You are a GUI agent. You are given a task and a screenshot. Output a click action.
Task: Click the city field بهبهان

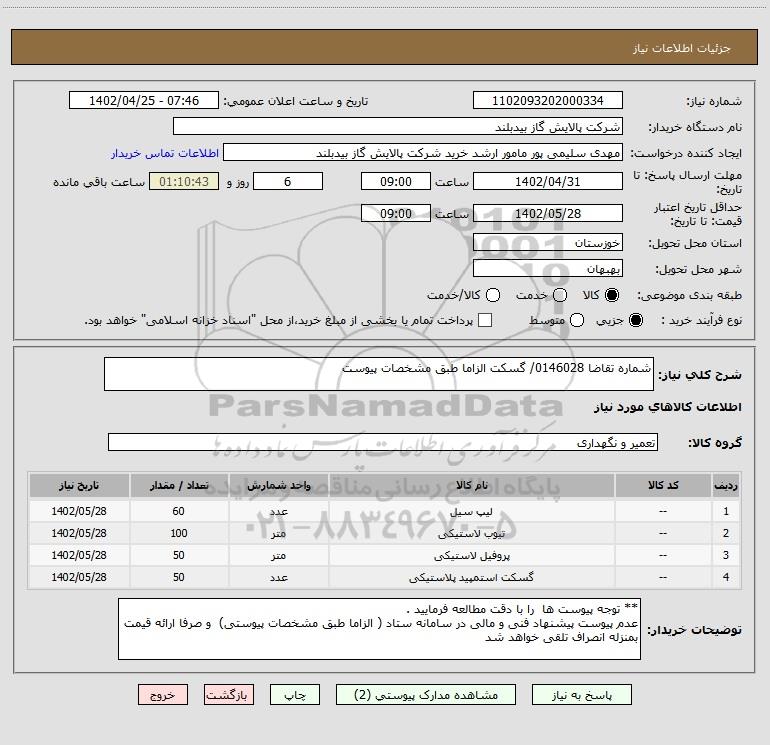click(x=548, y=268)
